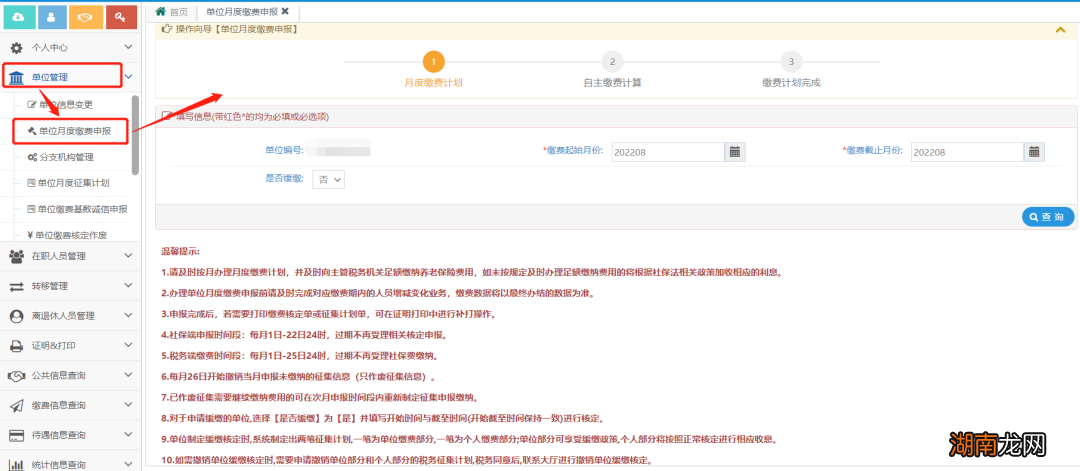This screenshot has height=471, width=1080.
Task: Expand the 统计信息查询 menu chevron
Action: 127,465
